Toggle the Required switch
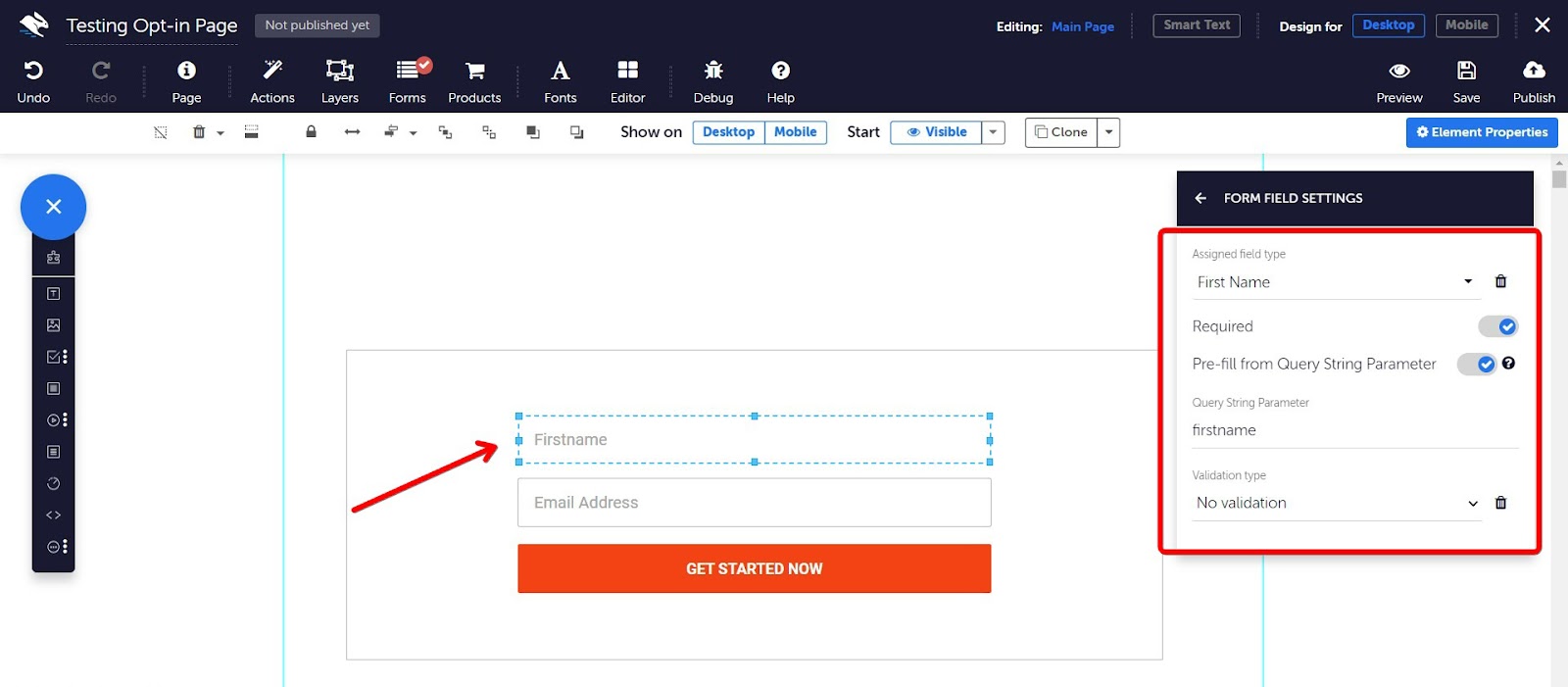Viewport: 1568px width, 687px height. (x=1497, y=326)
